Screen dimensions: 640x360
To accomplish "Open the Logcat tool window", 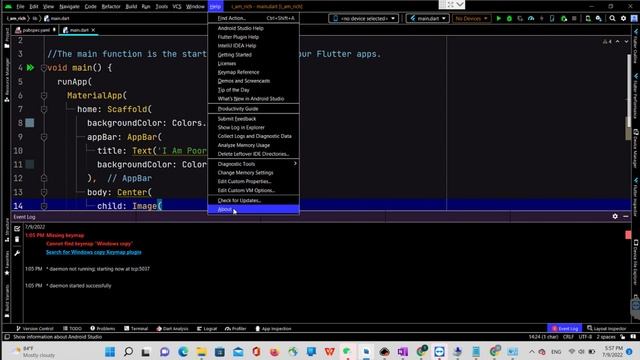I will click(x=207, y=329).
